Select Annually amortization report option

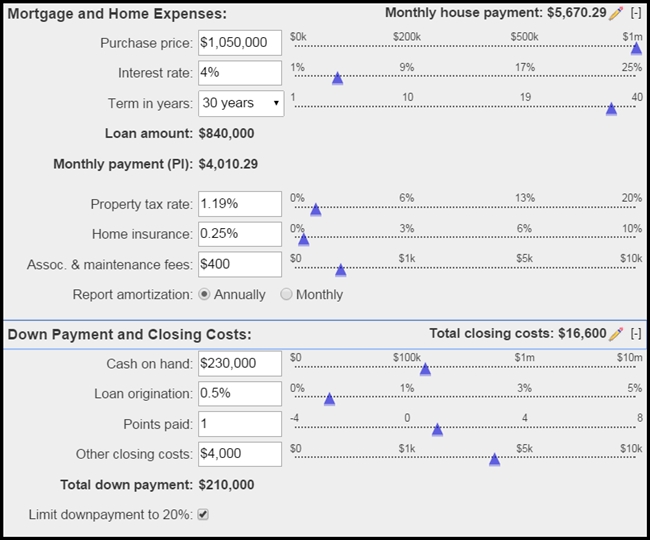(204, 294)
